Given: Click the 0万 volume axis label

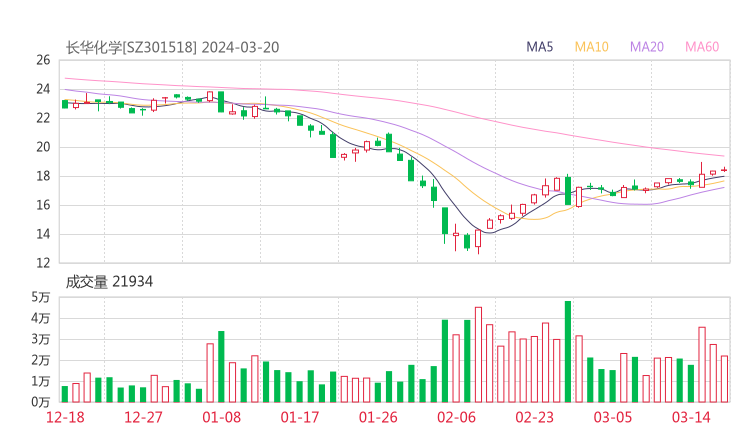Looking at the screenshot, I should [x=41, y=403].
